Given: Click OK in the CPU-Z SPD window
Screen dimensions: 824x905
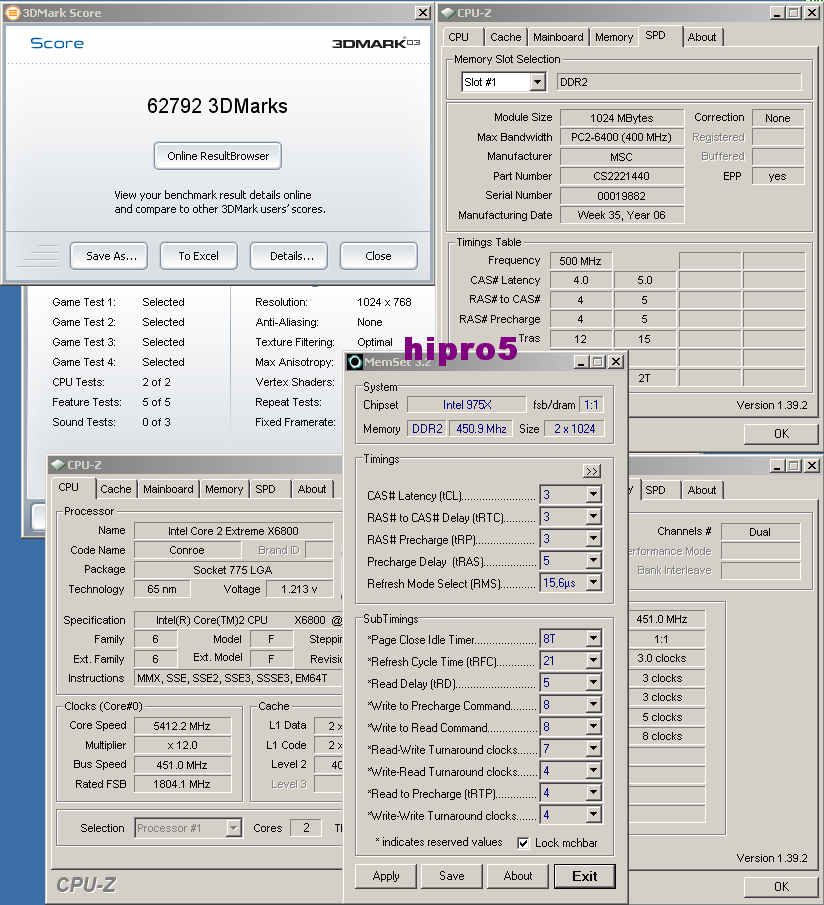Looking at the screenshot, I should [781, 433].
